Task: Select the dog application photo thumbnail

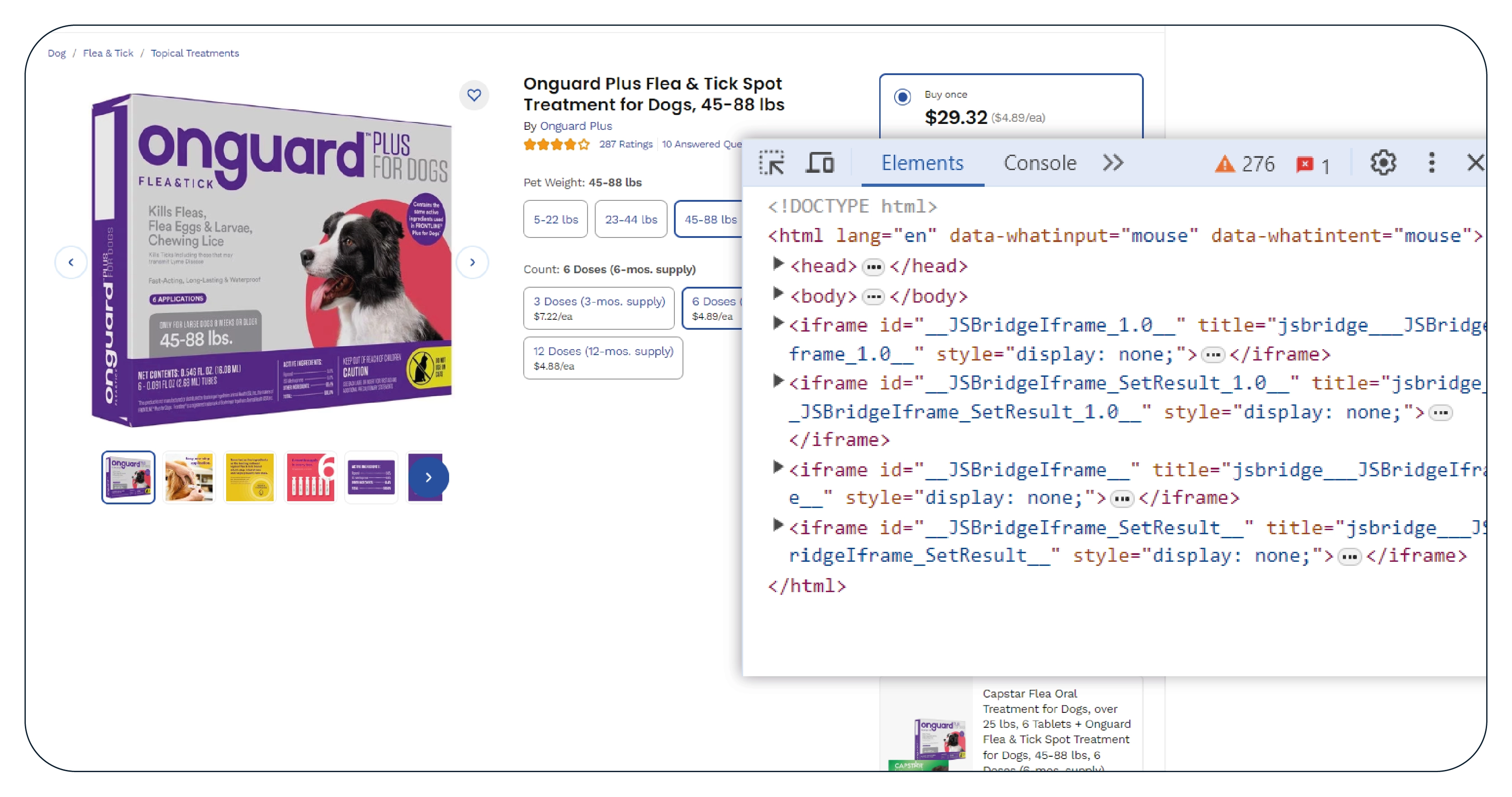Action: click(189, 477)
